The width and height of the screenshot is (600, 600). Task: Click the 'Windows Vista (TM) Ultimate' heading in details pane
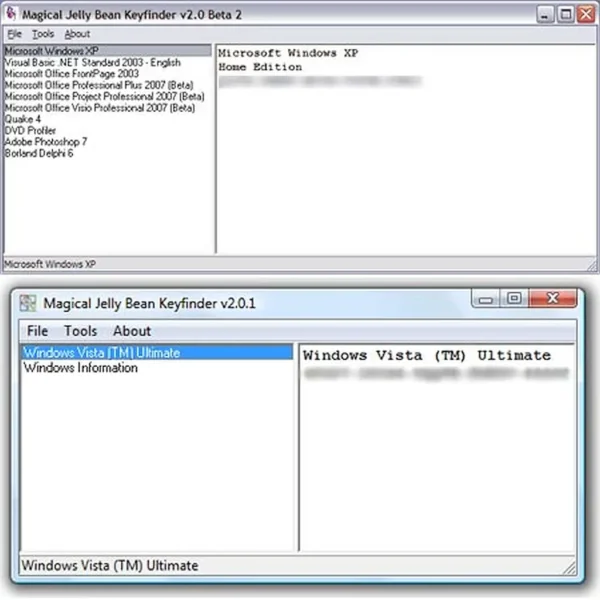427,355
